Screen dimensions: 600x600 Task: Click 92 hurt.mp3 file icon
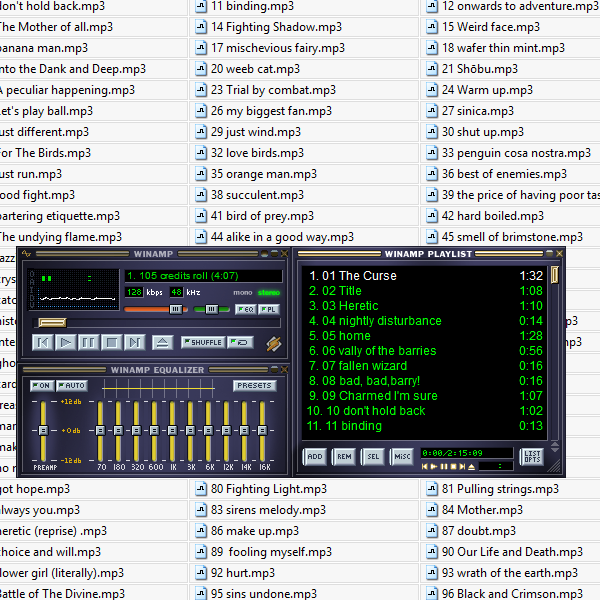coord(201,573)
